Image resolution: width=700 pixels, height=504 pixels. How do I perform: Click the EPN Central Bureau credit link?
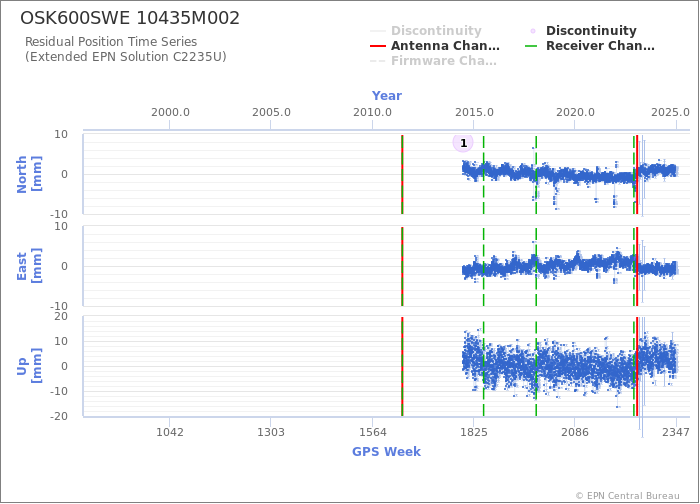click(x=628, y=496)
